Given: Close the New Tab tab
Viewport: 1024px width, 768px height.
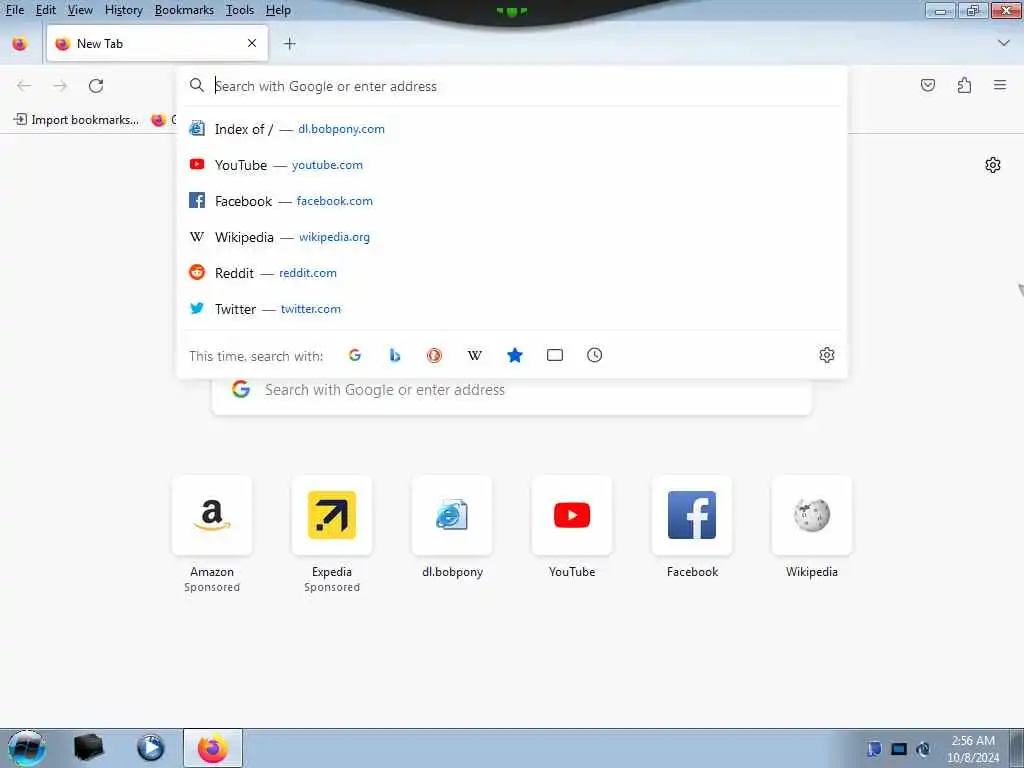Looking at the screenshot, I should coord(252,43).
